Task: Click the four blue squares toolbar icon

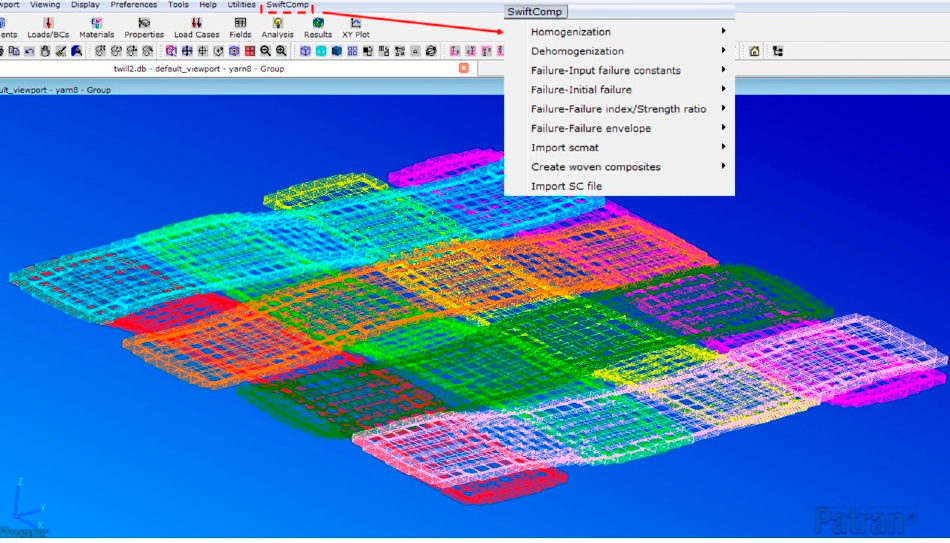Action: (352, 51)
